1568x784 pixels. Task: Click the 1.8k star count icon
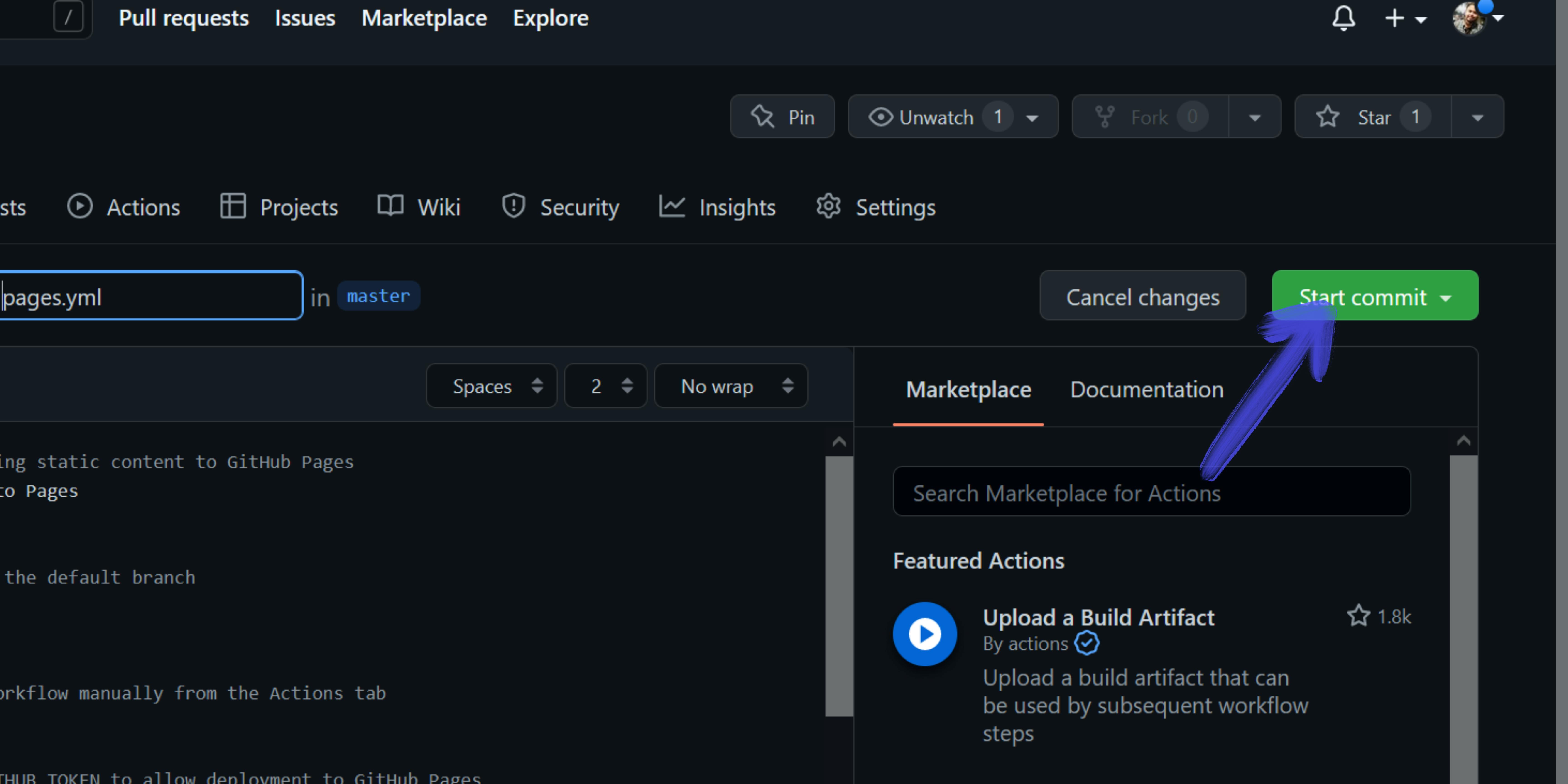click(x=1359, y=616)
